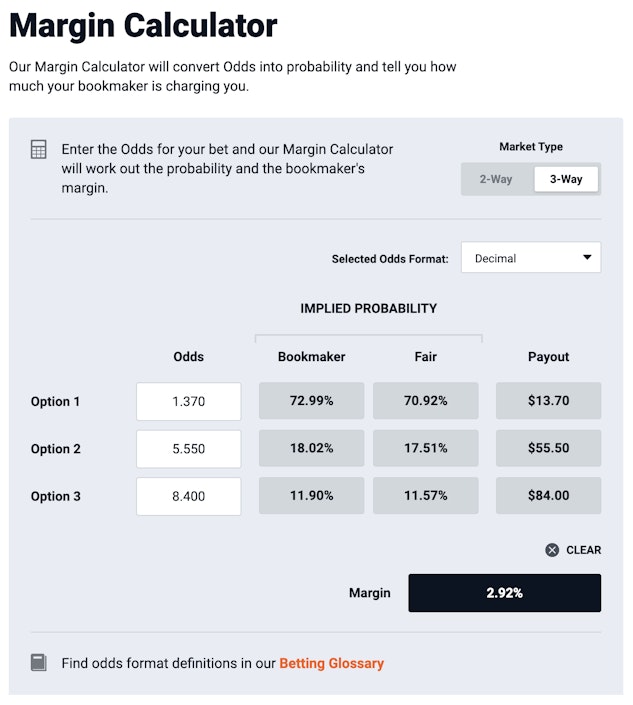Click the Option 3 bookmaker probability 11.90%
This screenshot has width=633, height=705.
[312, 496]
